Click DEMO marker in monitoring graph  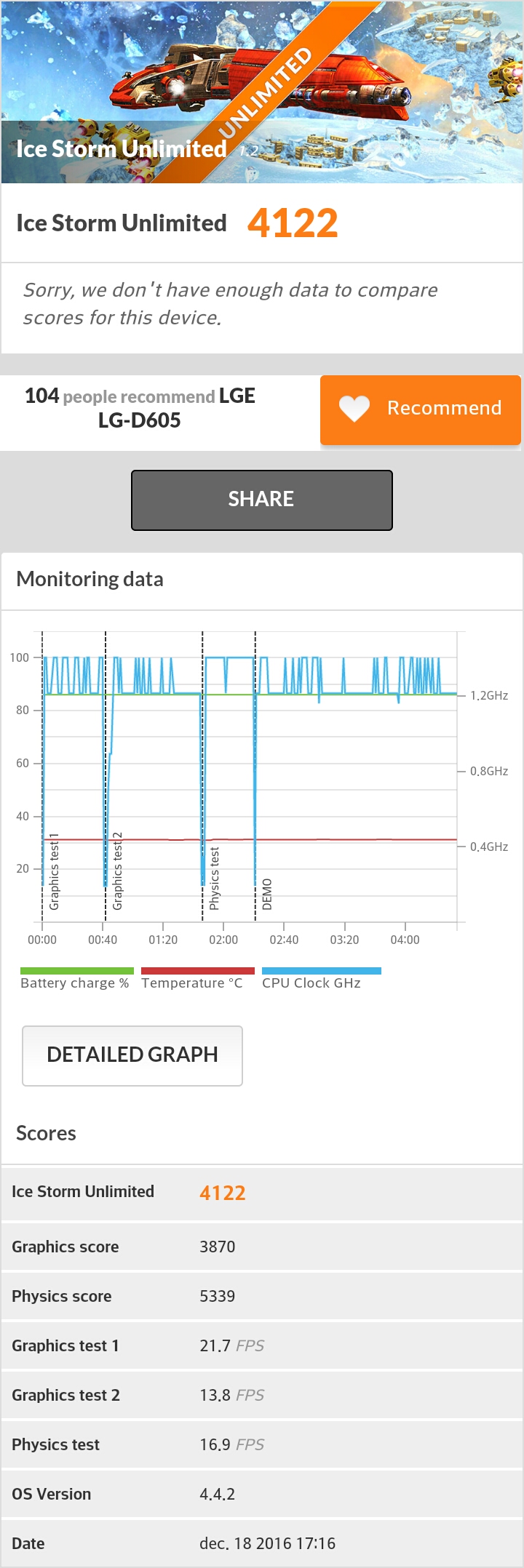(267, 894)
